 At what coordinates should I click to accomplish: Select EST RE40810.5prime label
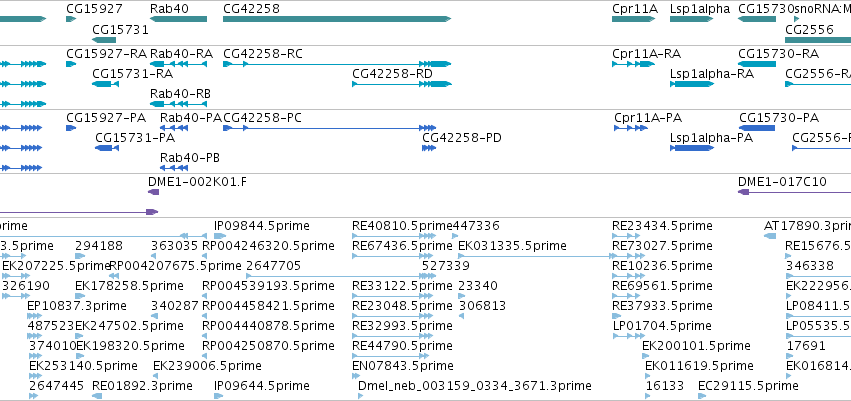(402, 226)
